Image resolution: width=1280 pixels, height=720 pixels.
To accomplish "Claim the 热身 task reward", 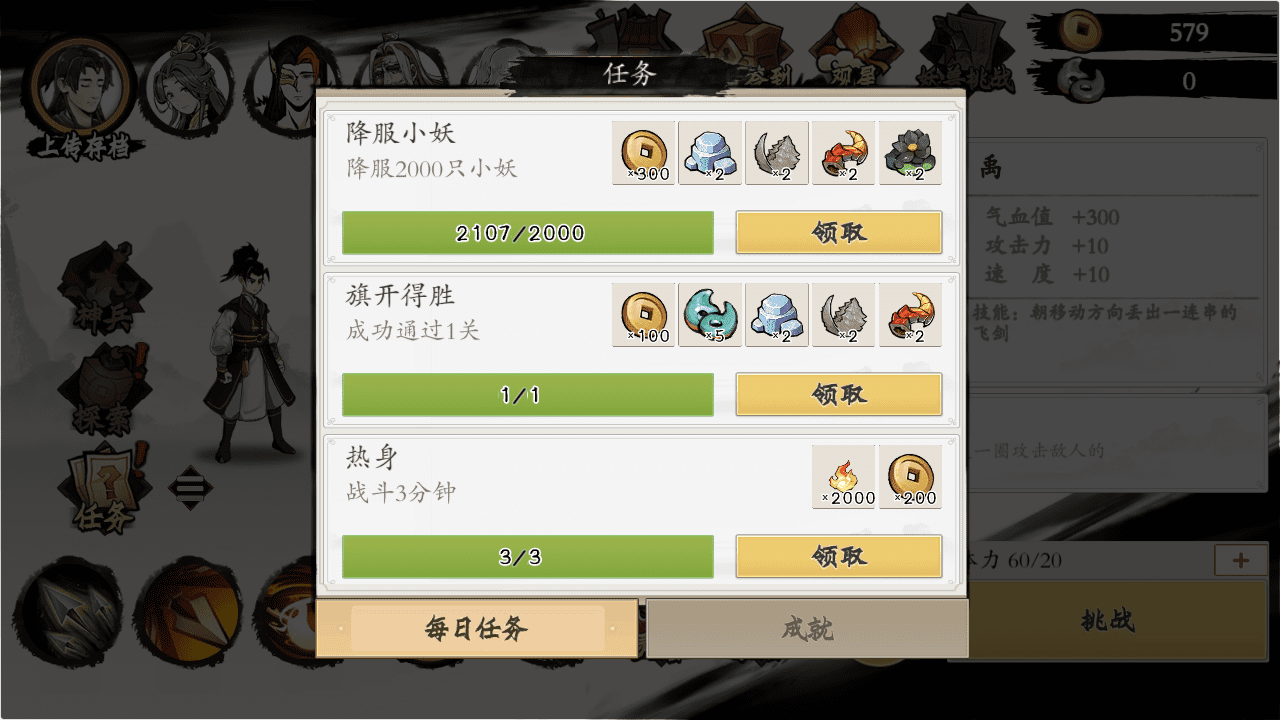I will (839, 556).
